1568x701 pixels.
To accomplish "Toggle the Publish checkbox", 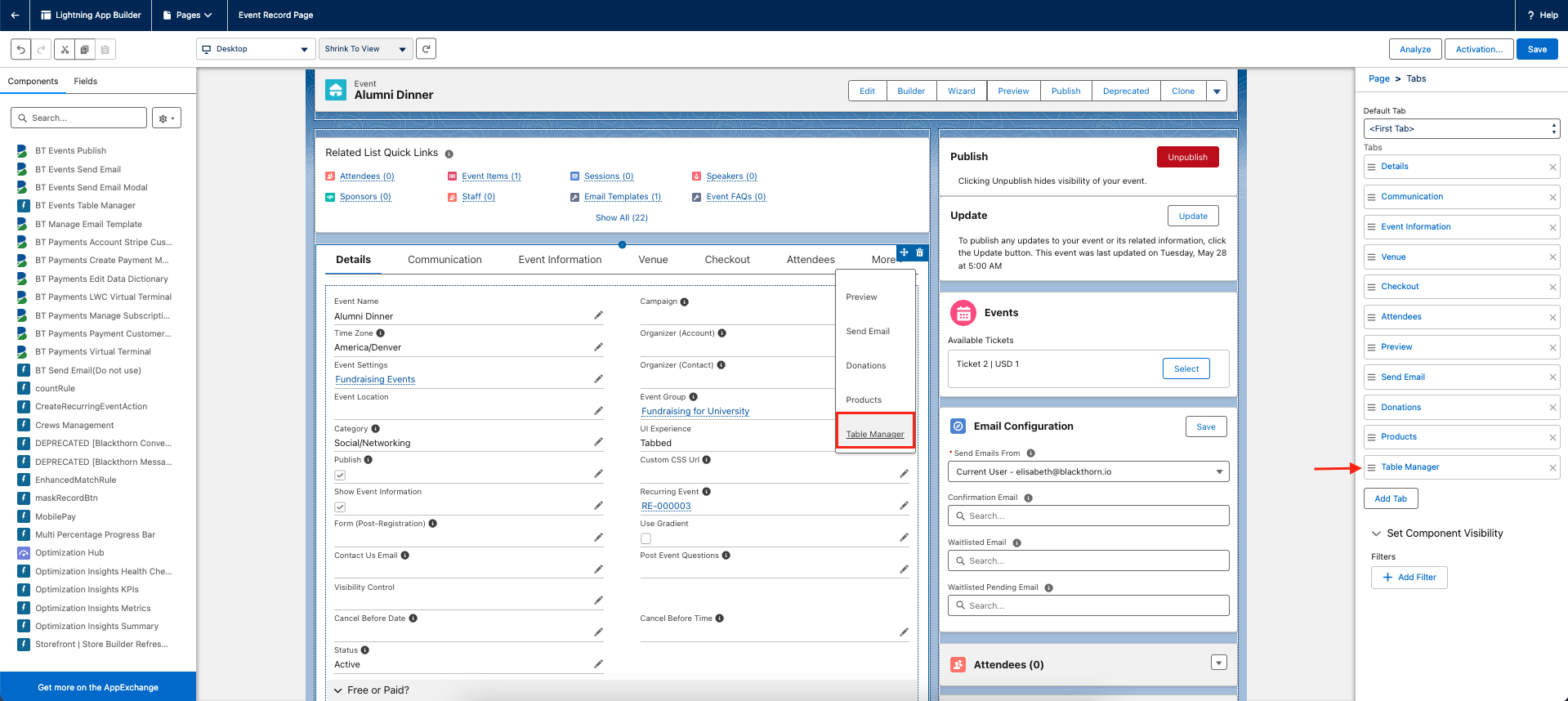I will click(x=340, y=476).
